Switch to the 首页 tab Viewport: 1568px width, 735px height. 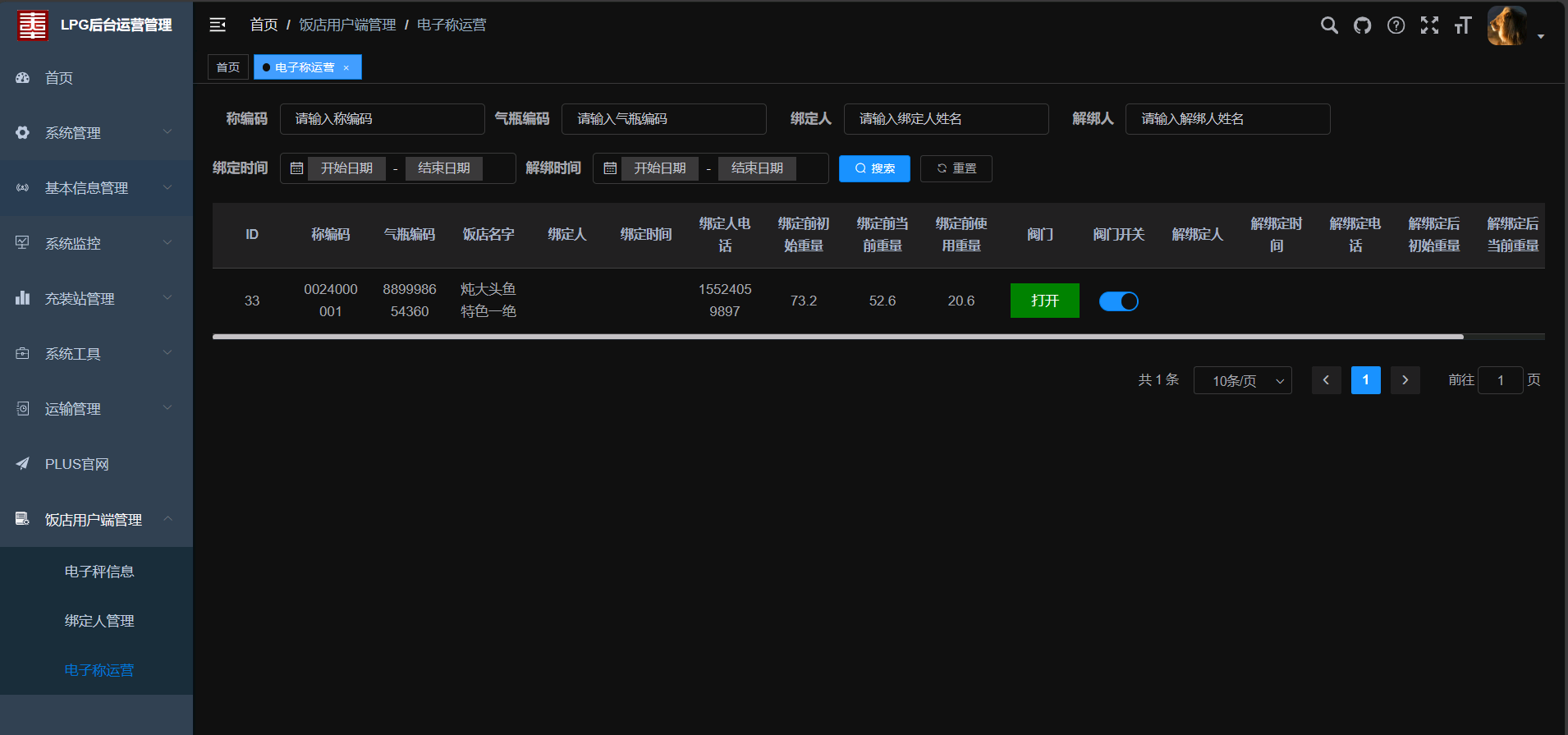pyautogui.click(x=228, y=67)
